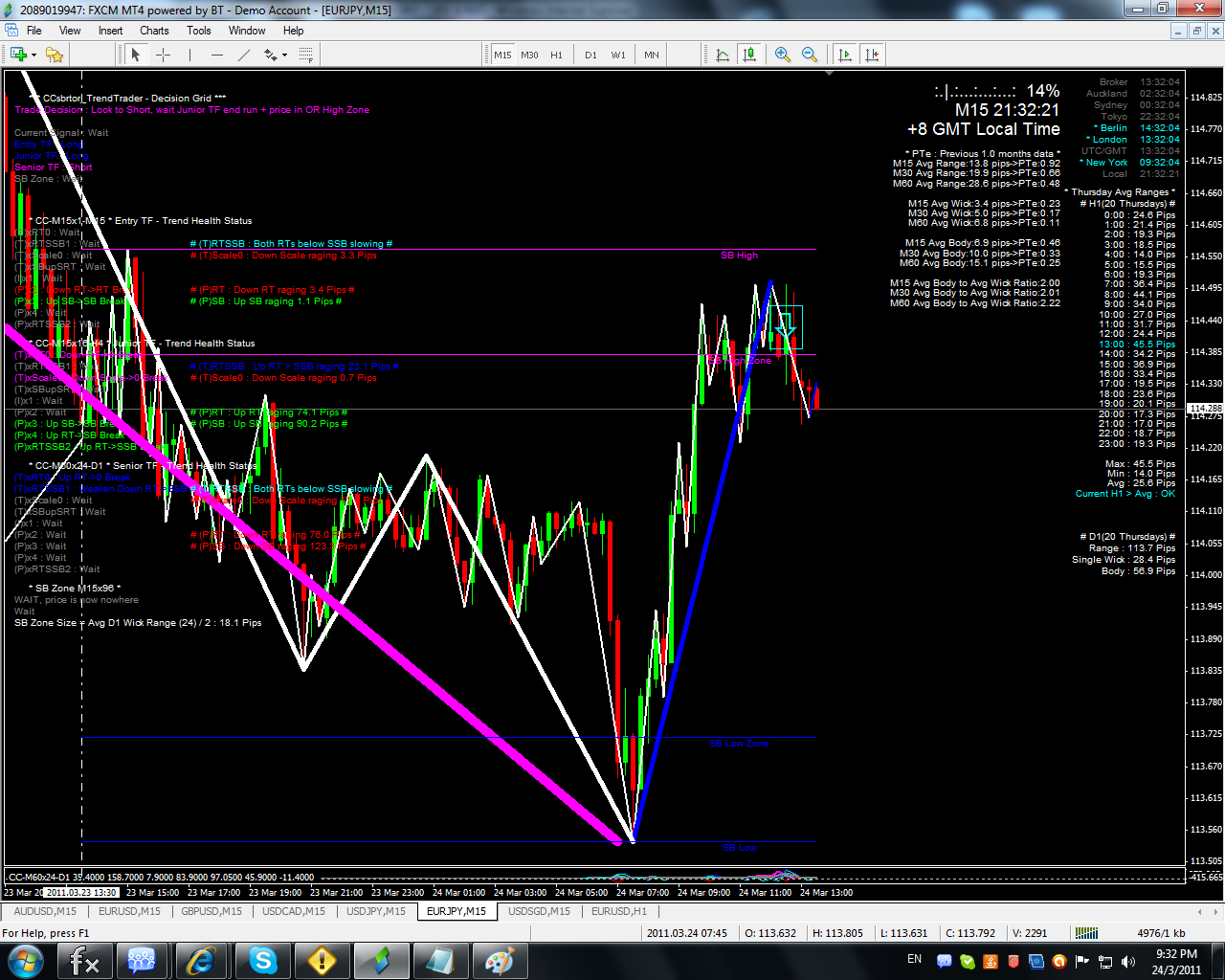Viewport: 1225px width, 980px height.
Task: Zoom out of the chart
Action: (810, 55)
